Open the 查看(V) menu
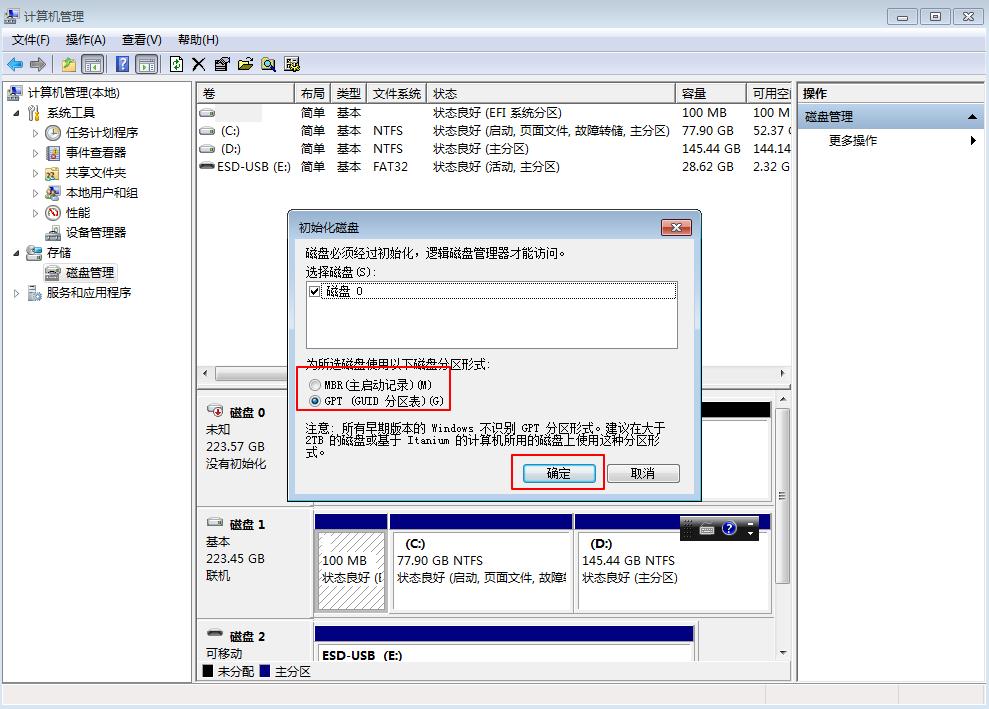989x709 pixels. pos(139,39)
